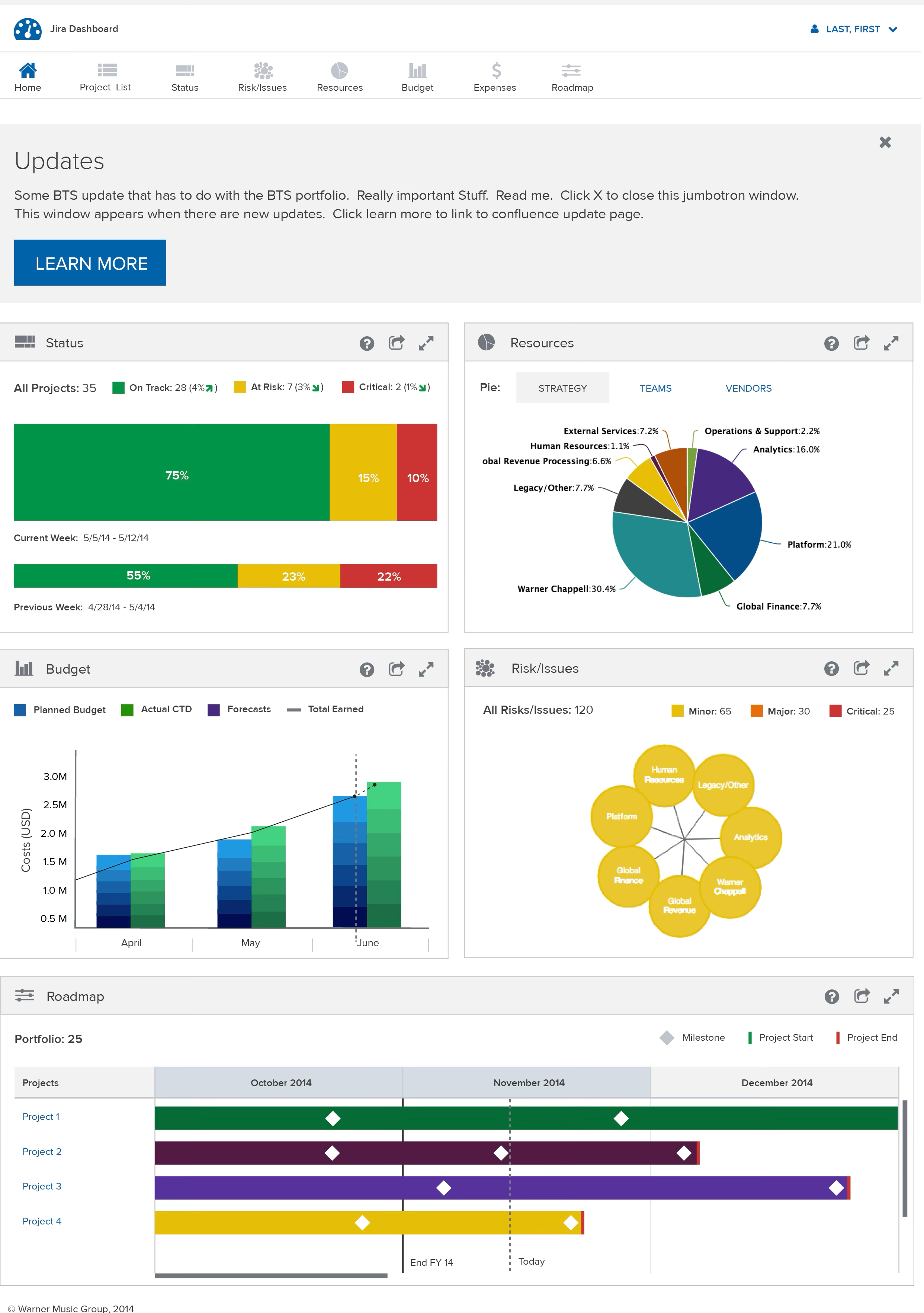Switch Resources pie to VENDORS tab
The width and height of the screenshot is (924, 1313).
click(748, 388)
